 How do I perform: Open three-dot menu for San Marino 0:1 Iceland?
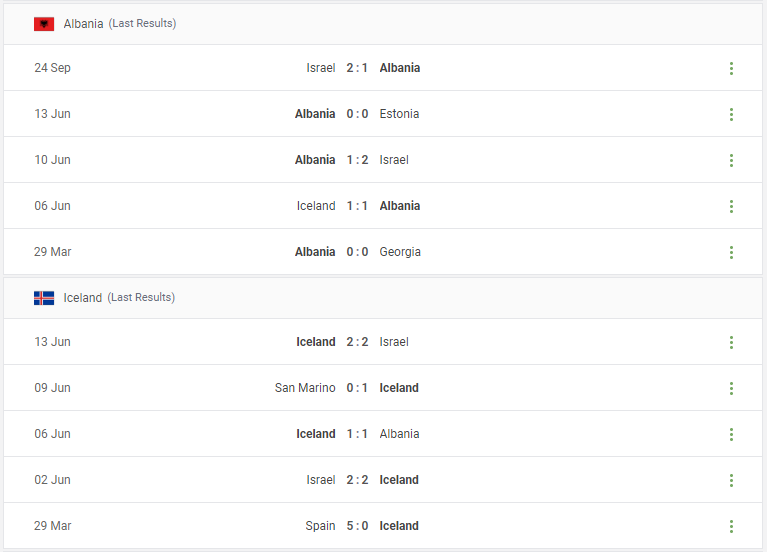click(x=731, y=388)
